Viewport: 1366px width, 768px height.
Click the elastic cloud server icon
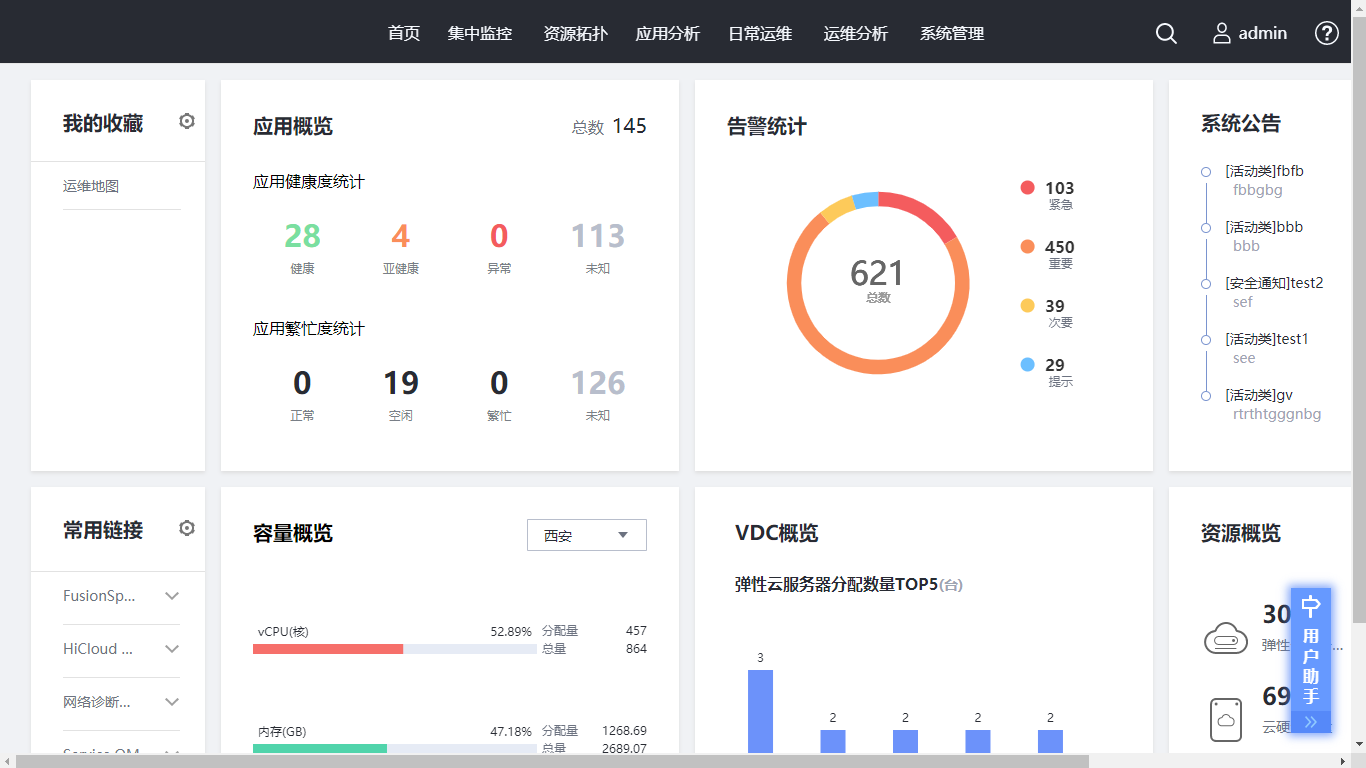[x=1225, y=638]
